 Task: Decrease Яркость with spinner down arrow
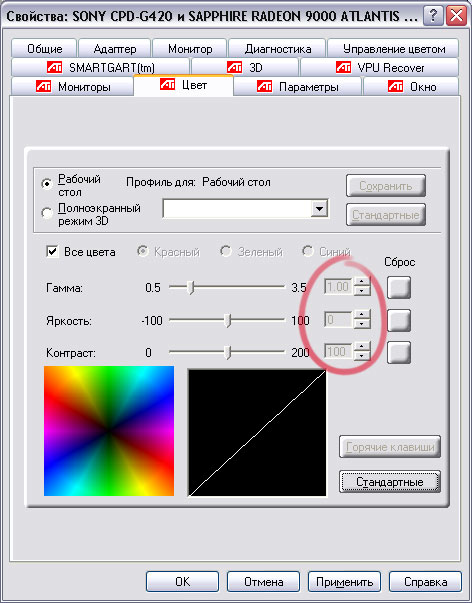click(362, 324)
